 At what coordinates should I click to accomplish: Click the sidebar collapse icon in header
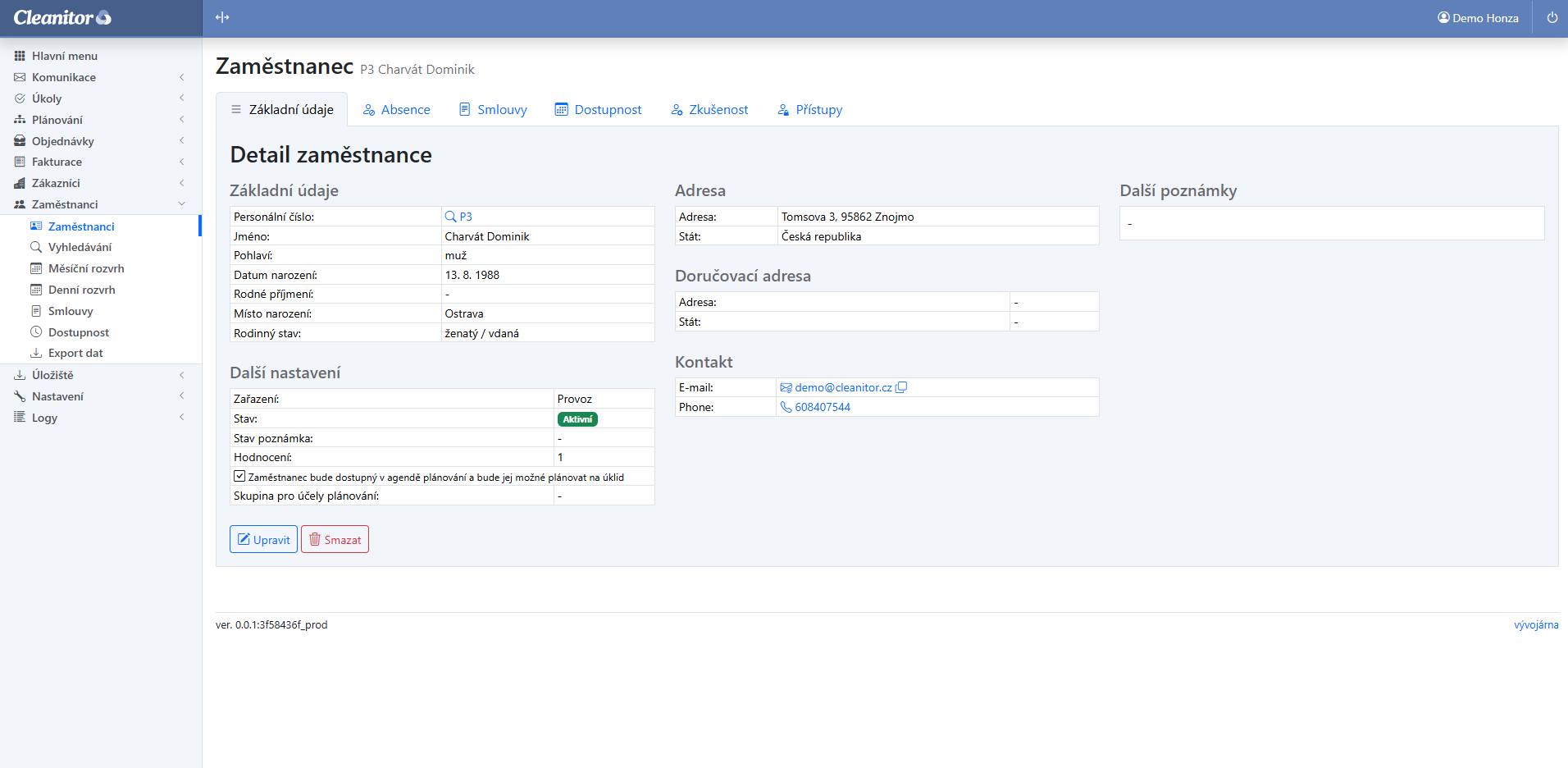(x=222, y=17)
